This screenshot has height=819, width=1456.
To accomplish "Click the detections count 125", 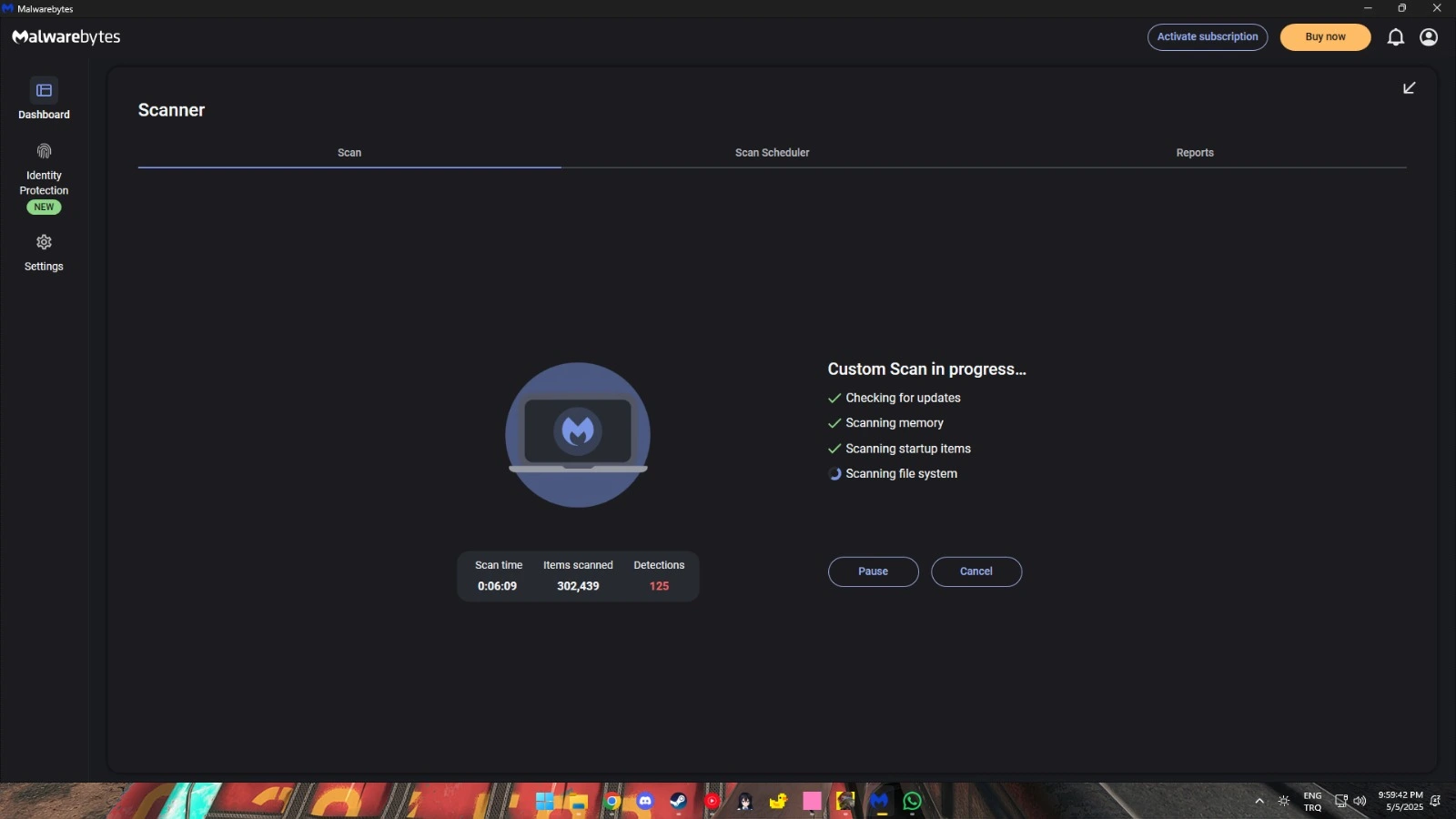I will (x=659, y=586).
